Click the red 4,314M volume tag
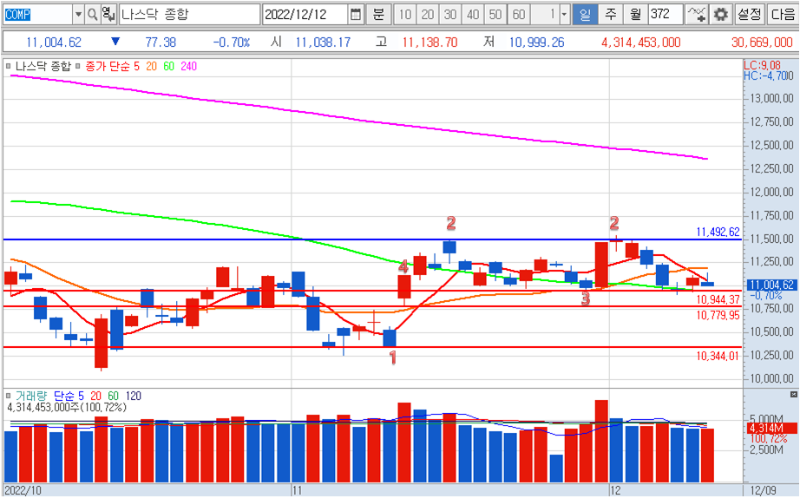This screenshot has width=800, height=497. tap(771, 428)
